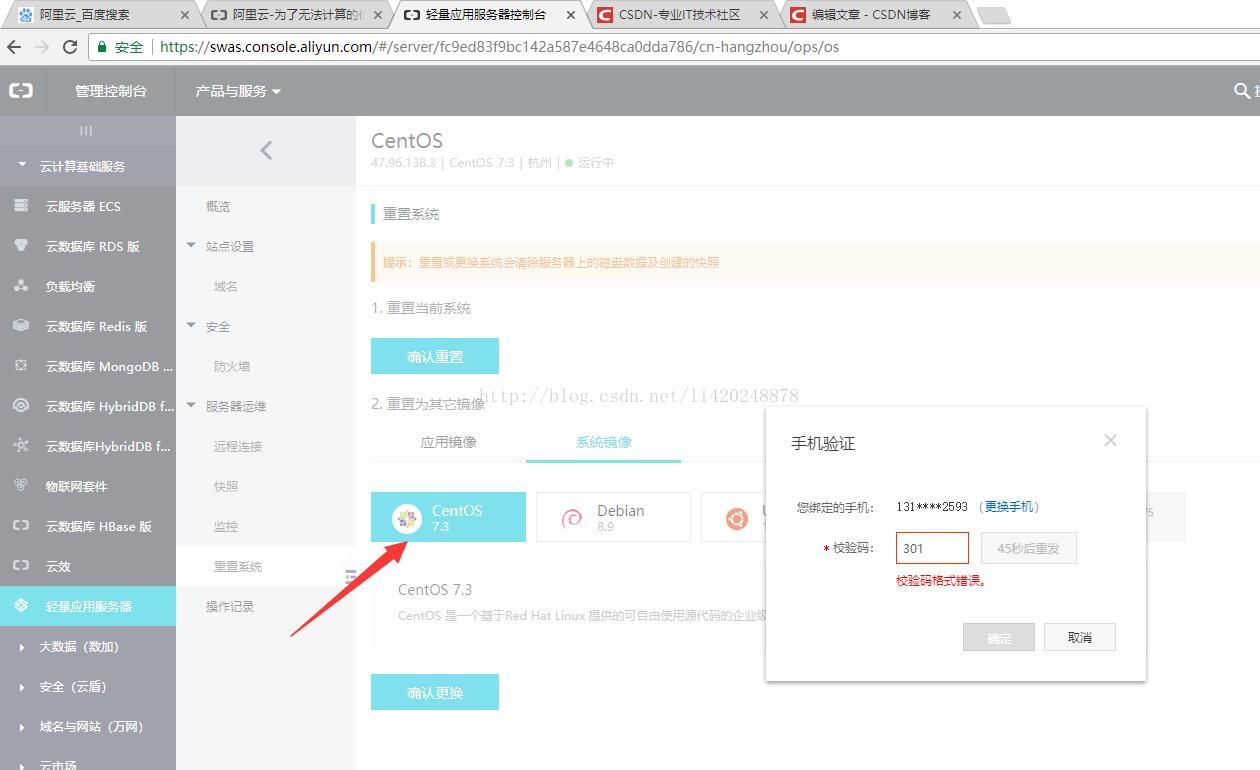The image size is (1260, 770).
Task: Click the ECS server icon in sidebar
Action: 21,206
